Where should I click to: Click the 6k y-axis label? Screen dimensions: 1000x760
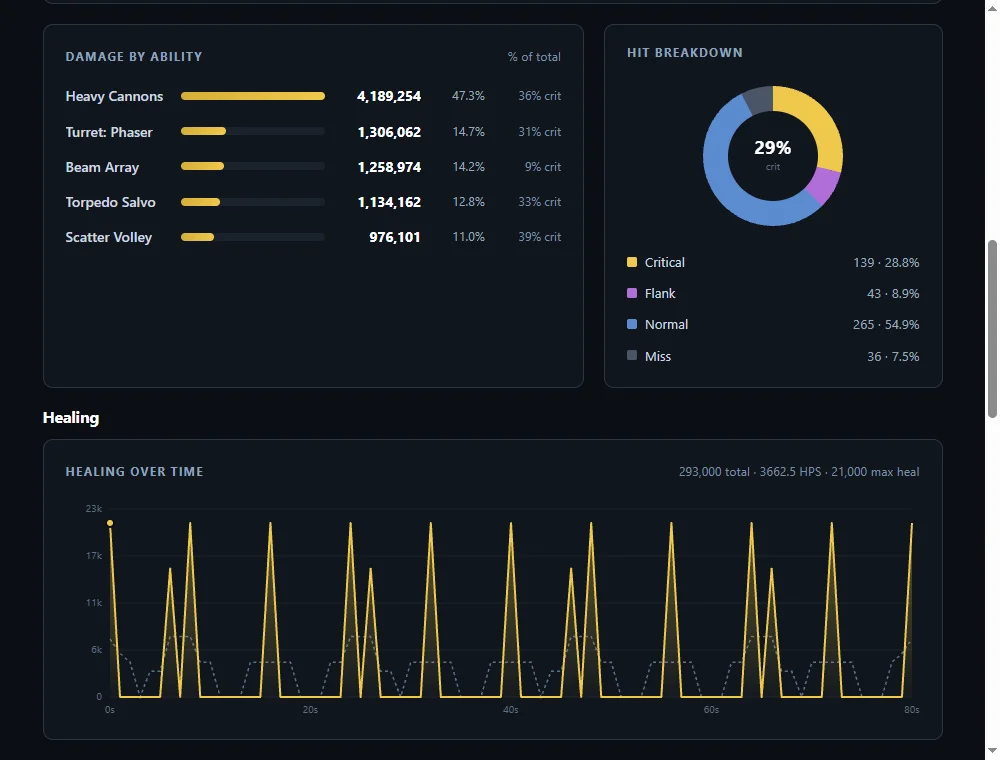pos(96,650)
